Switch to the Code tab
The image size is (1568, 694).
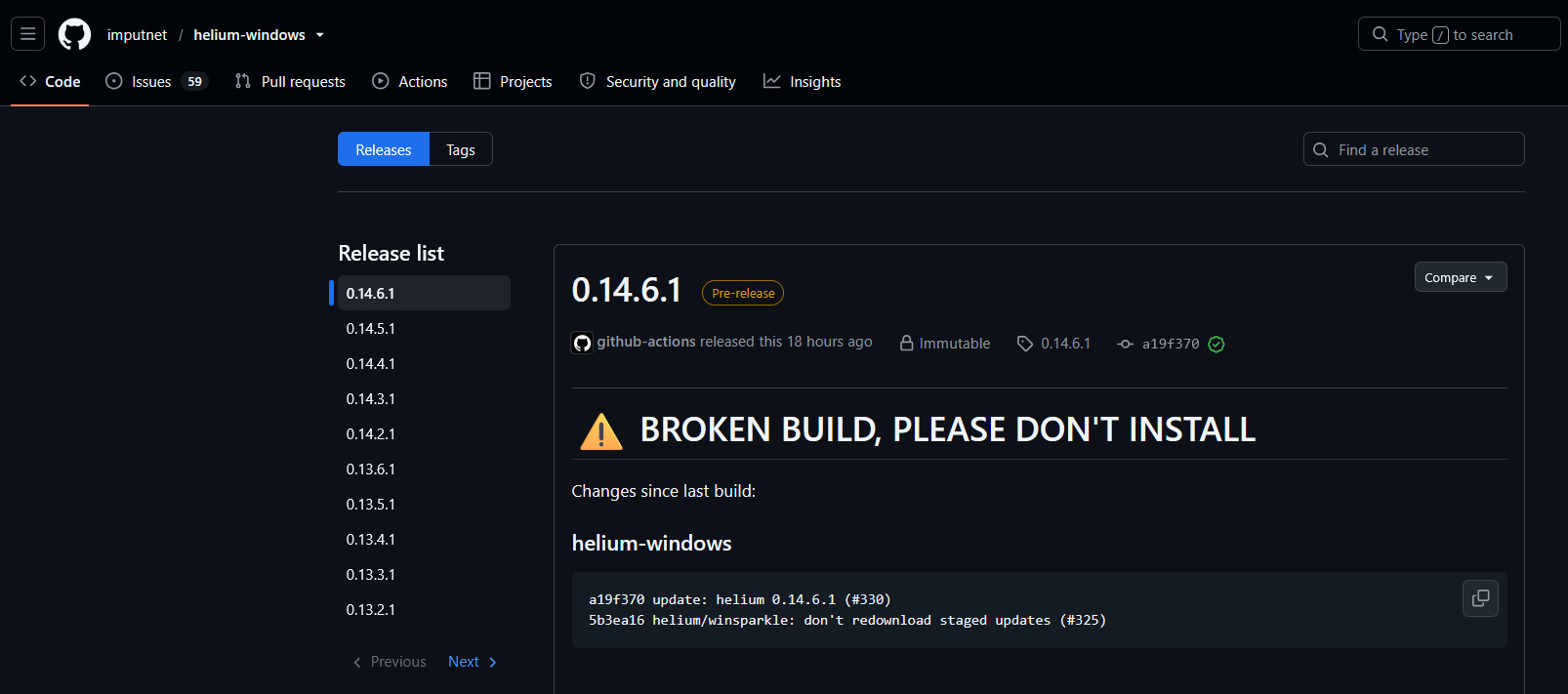50,81
